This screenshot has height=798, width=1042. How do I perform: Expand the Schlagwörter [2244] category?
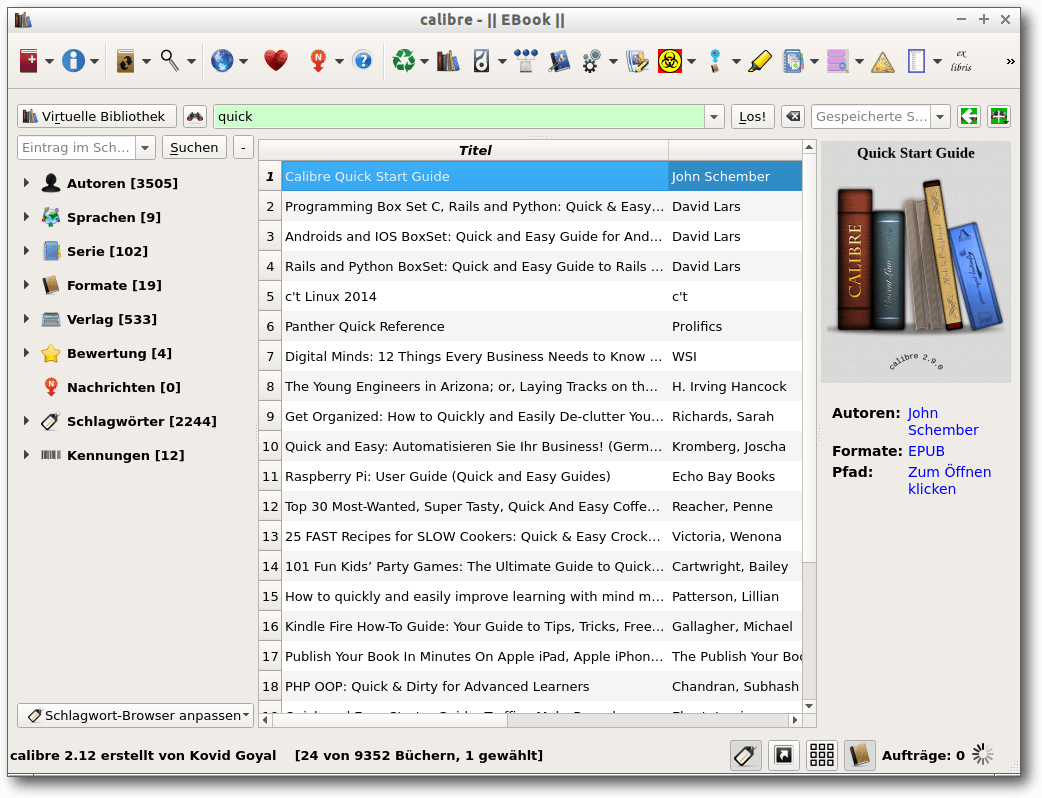26,421
